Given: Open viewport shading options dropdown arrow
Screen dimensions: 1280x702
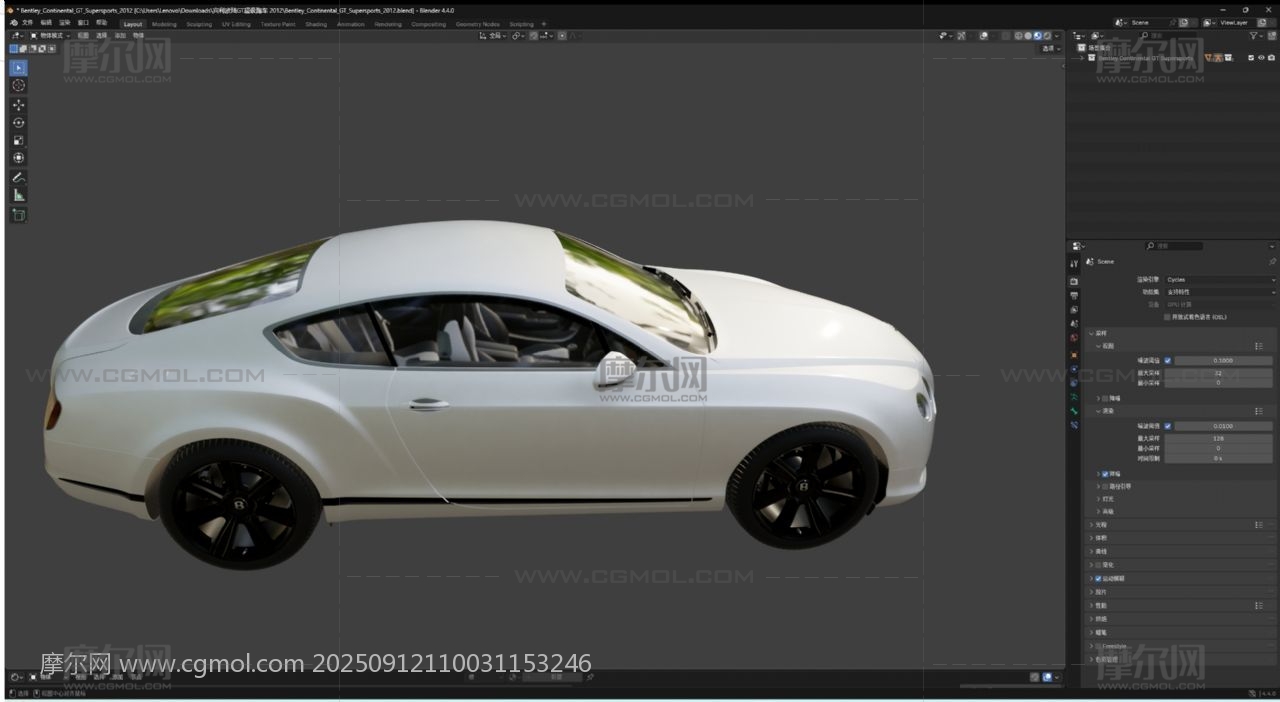Looking at the screenshot, I should (x=1057, y=36).
